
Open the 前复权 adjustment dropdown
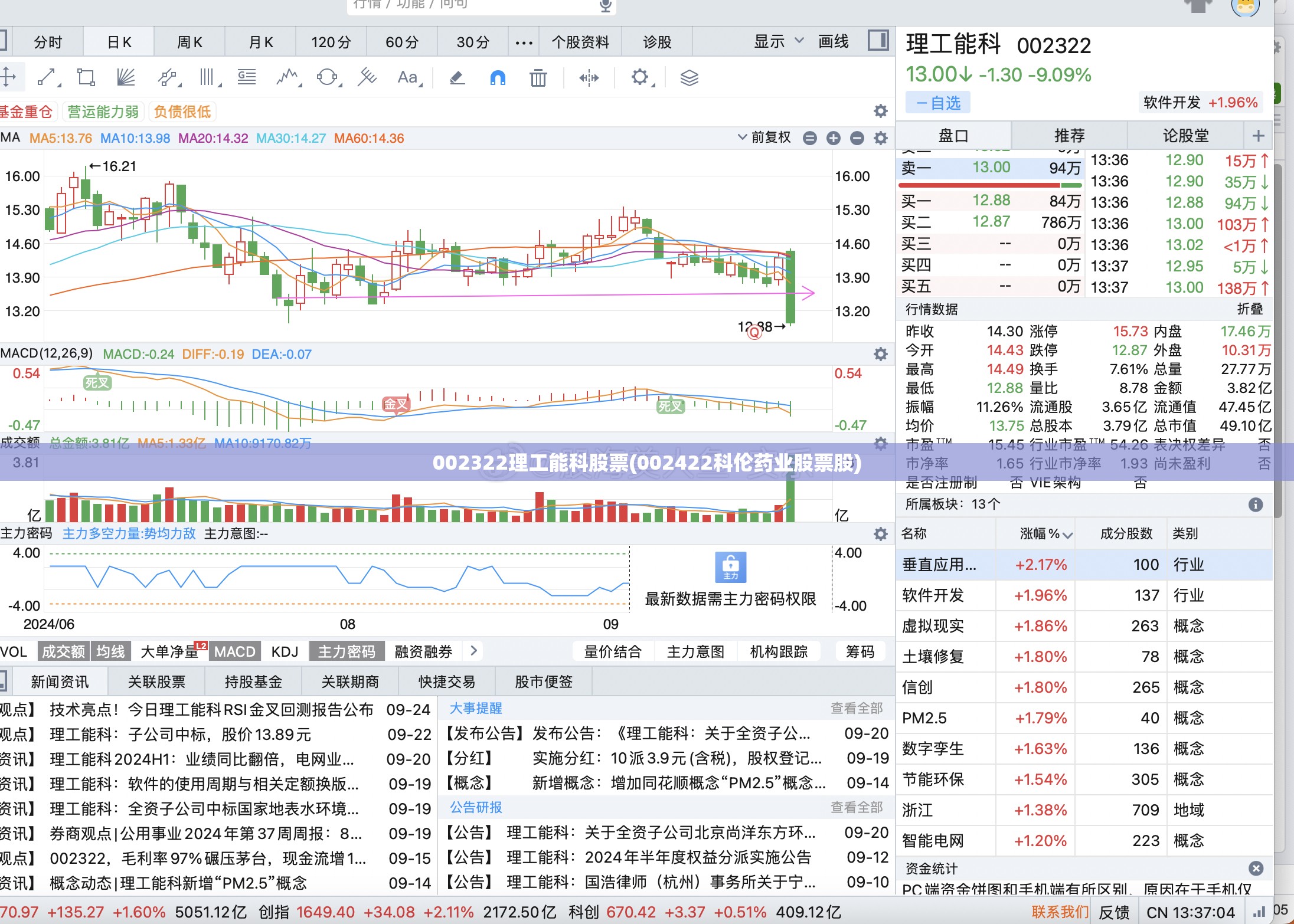coord(764,137)
